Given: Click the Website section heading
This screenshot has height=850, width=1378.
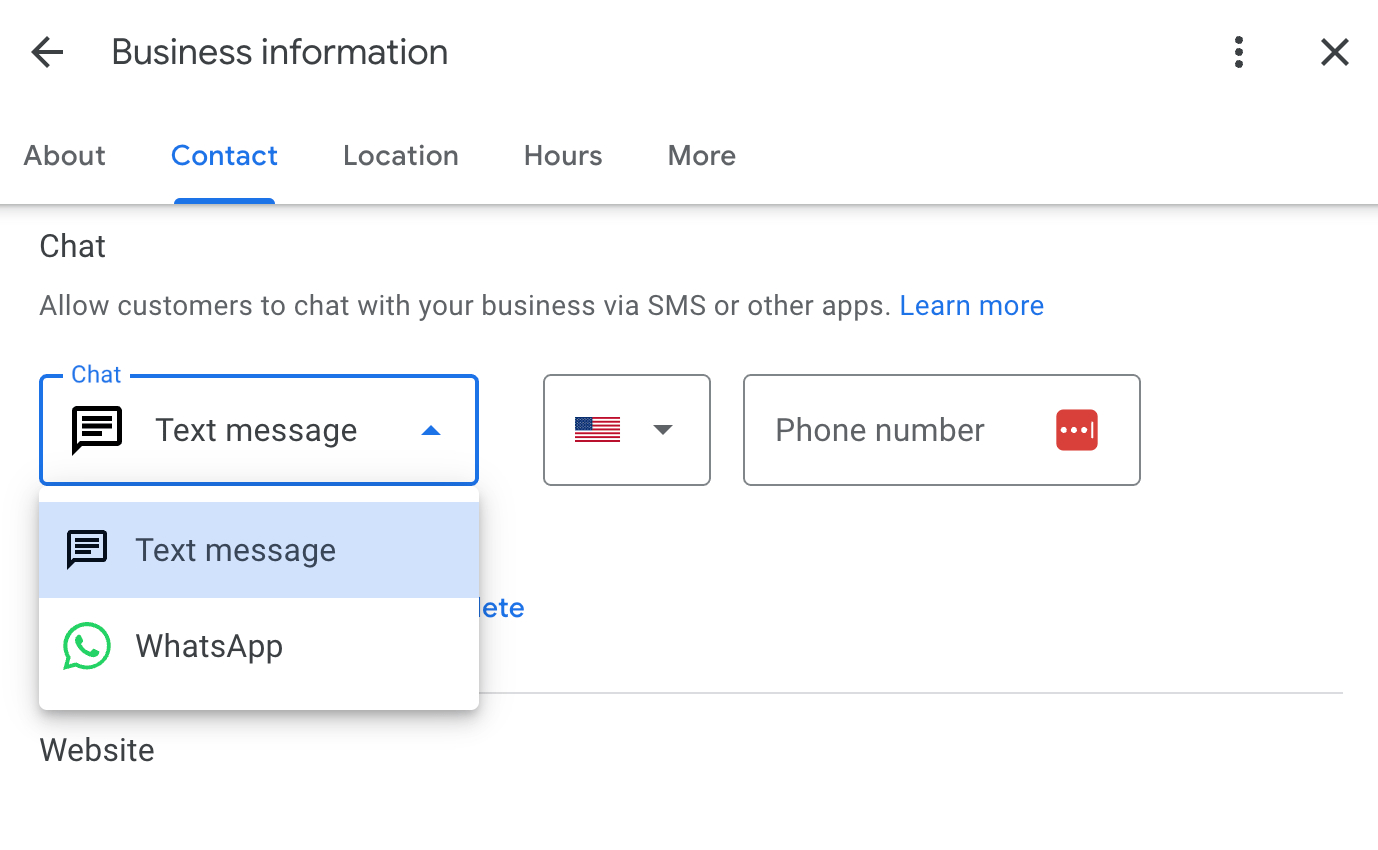Looking at the screenshot, I should click(x=96, y=749).
